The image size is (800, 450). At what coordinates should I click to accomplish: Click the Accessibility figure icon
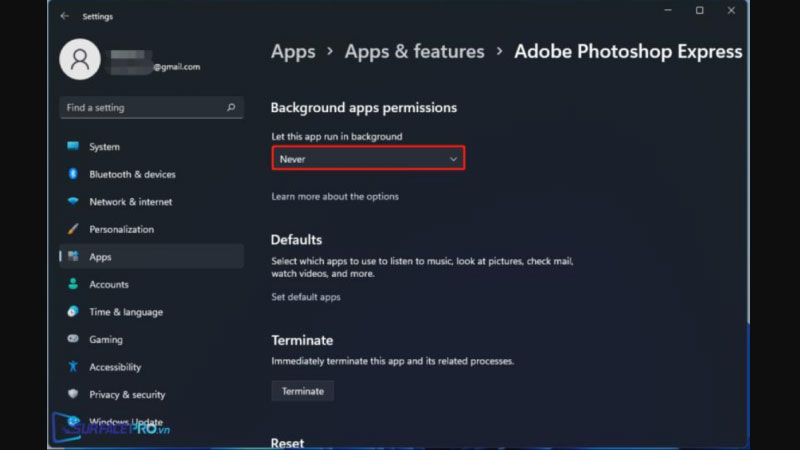pos(73,367)
